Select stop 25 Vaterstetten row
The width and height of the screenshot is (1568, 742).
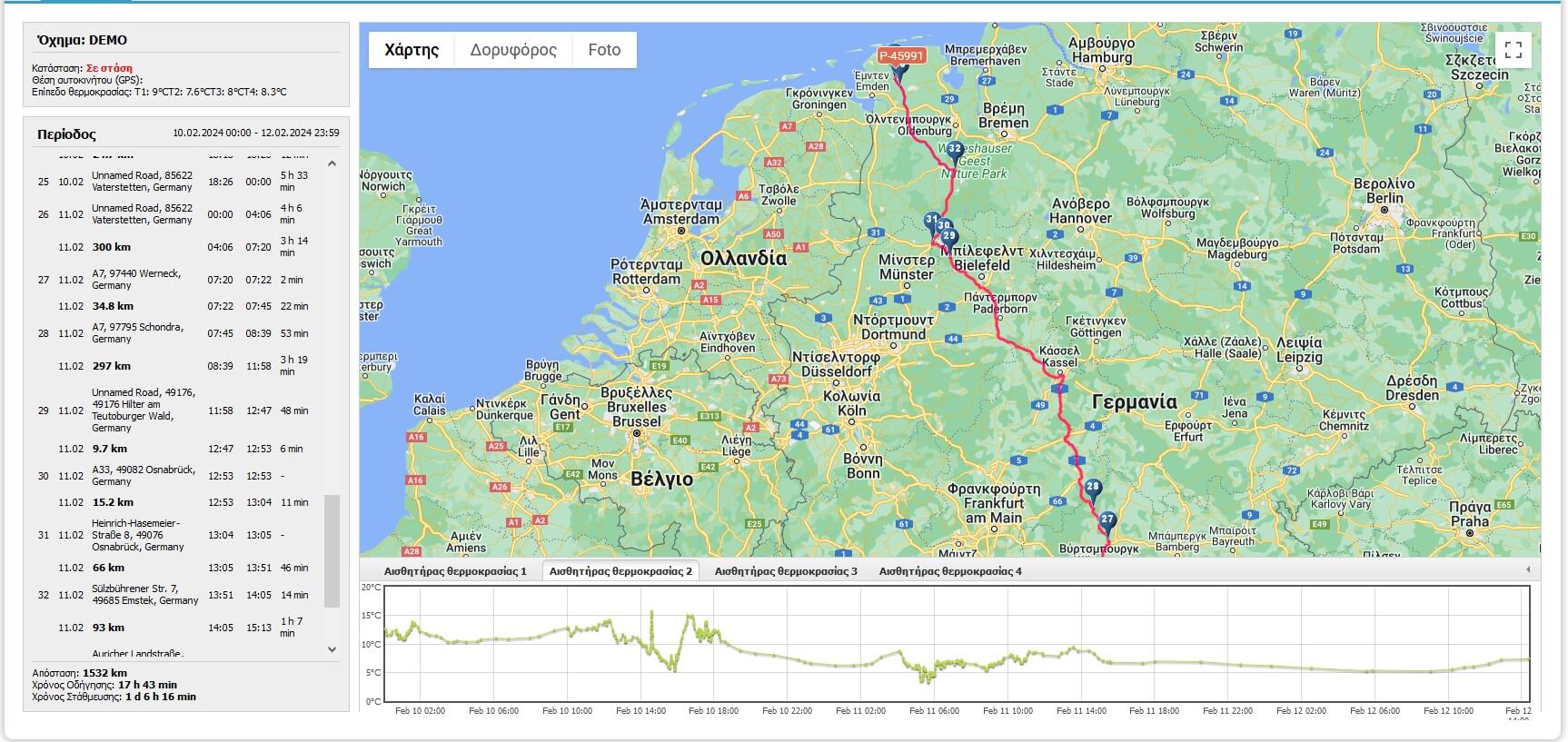(x=176, y=182)
